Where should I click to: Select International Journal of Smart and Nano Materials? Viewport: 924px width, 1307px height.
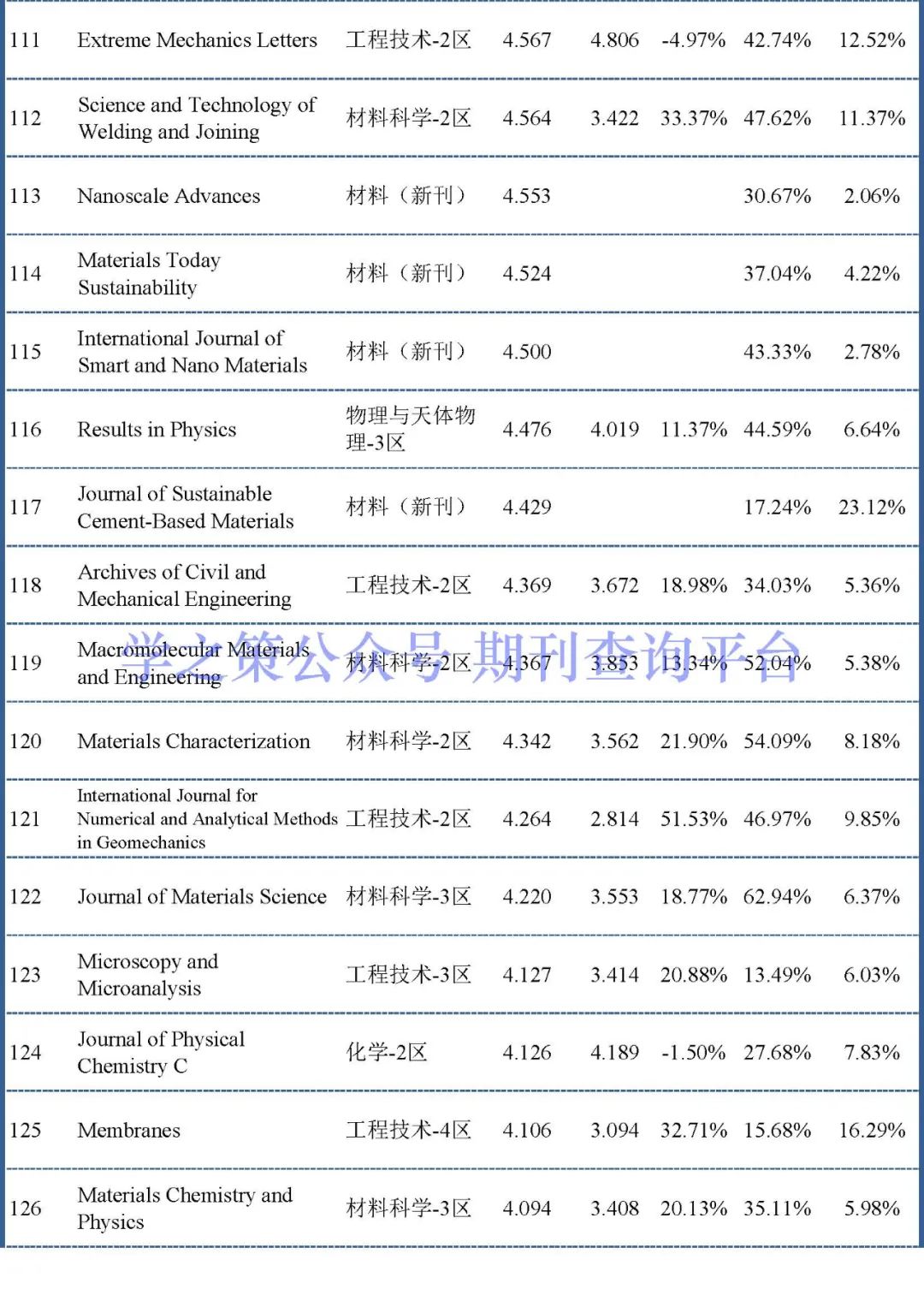pyautogui.click(x=192, y=352)
